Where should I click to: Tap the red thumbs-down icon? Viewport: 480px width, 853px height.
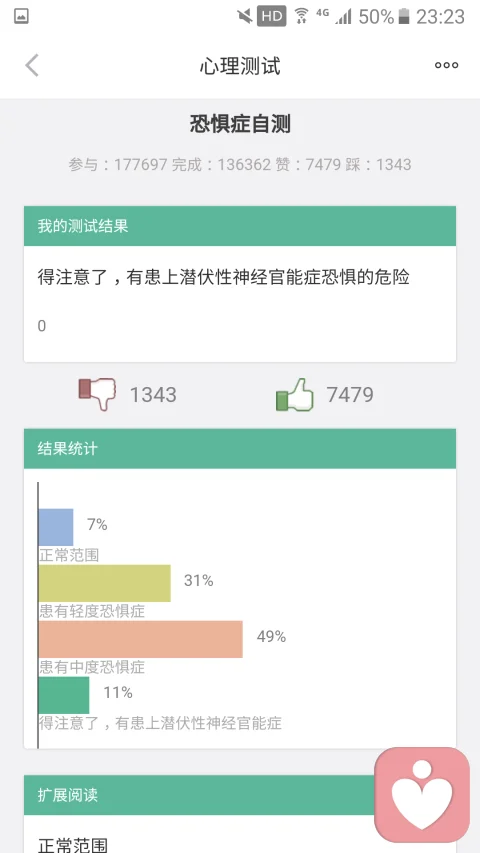point(97,394)
